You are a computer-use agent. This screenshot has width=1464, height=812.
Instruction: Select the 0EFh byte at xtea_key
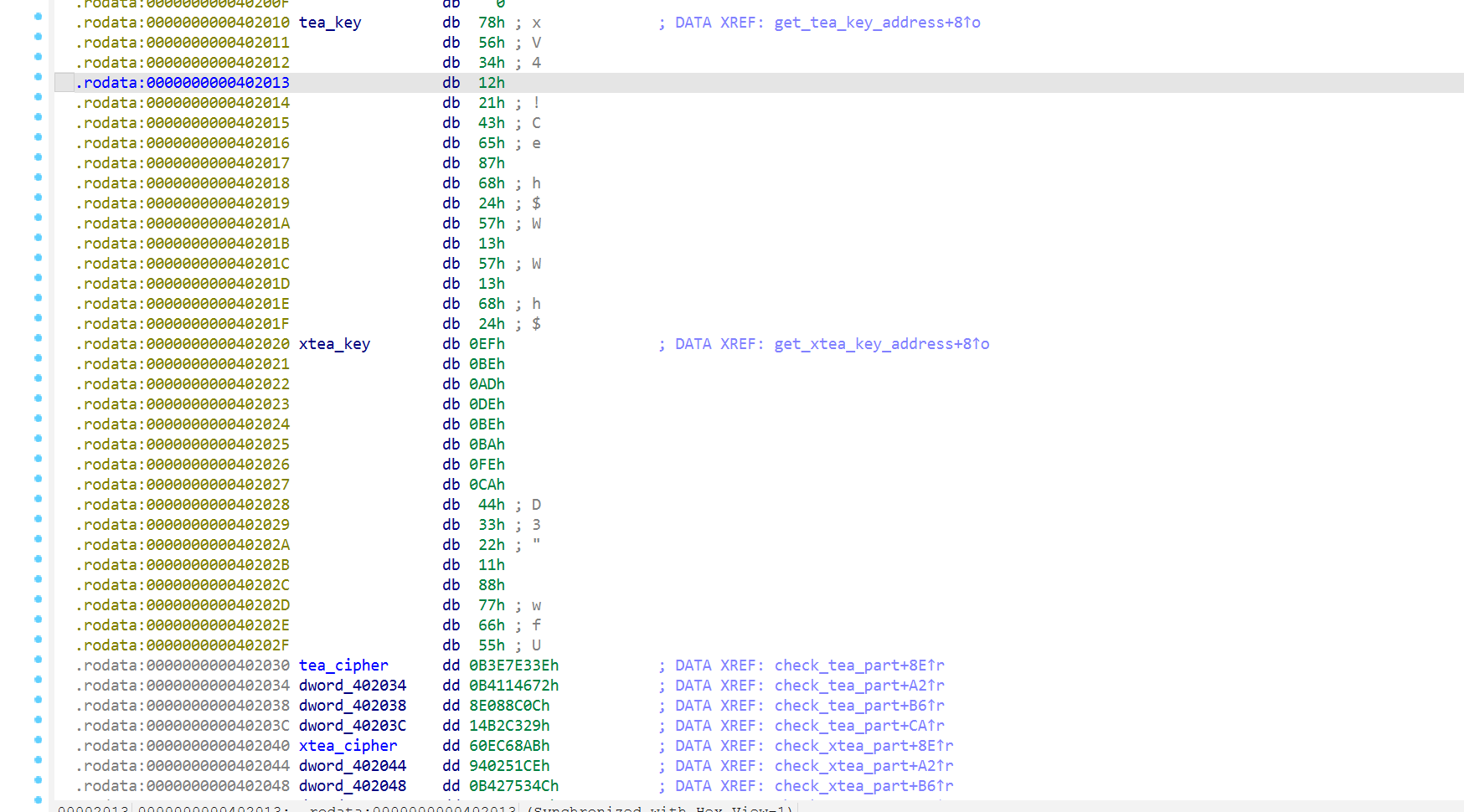coord(487,344)
